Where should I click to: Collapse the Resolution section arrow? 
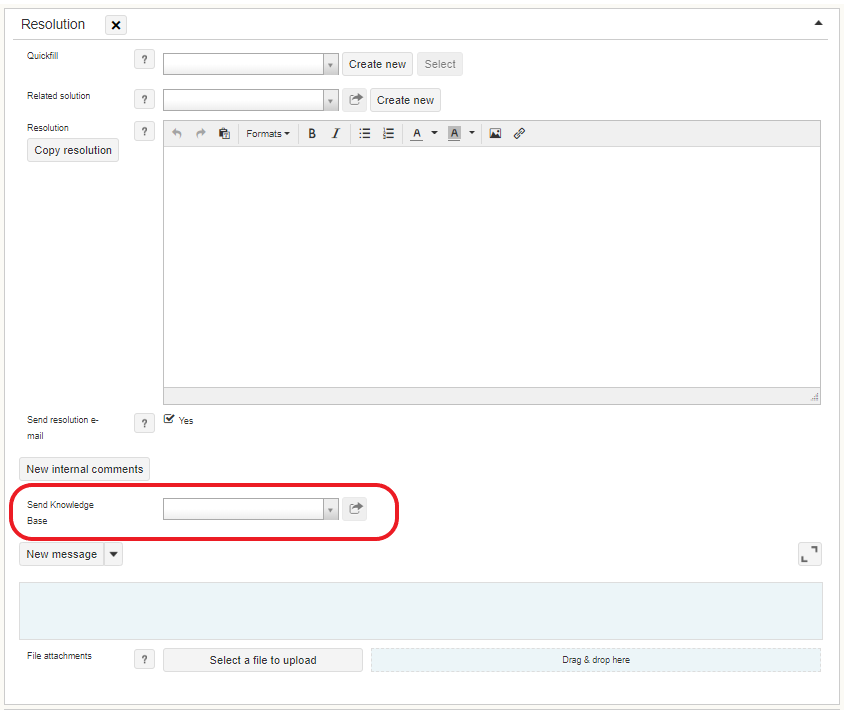(x=818, y=22)
